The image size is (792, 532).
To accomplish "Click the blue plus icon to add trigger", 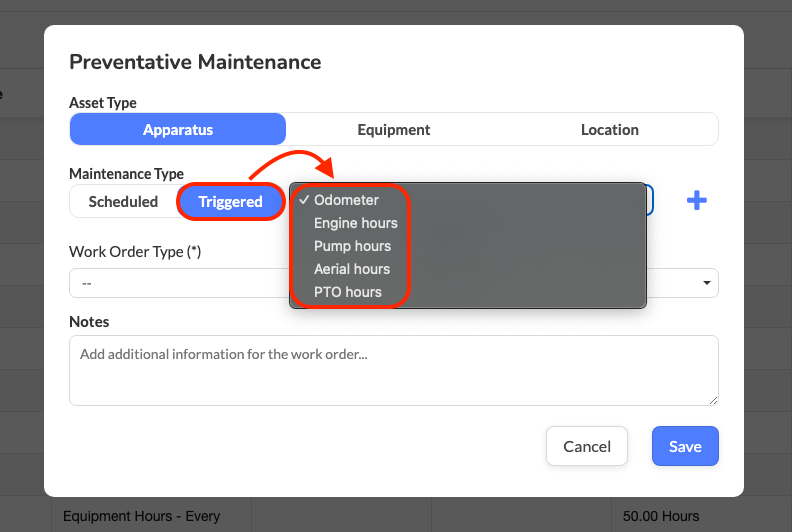I will tap(696, 201).
